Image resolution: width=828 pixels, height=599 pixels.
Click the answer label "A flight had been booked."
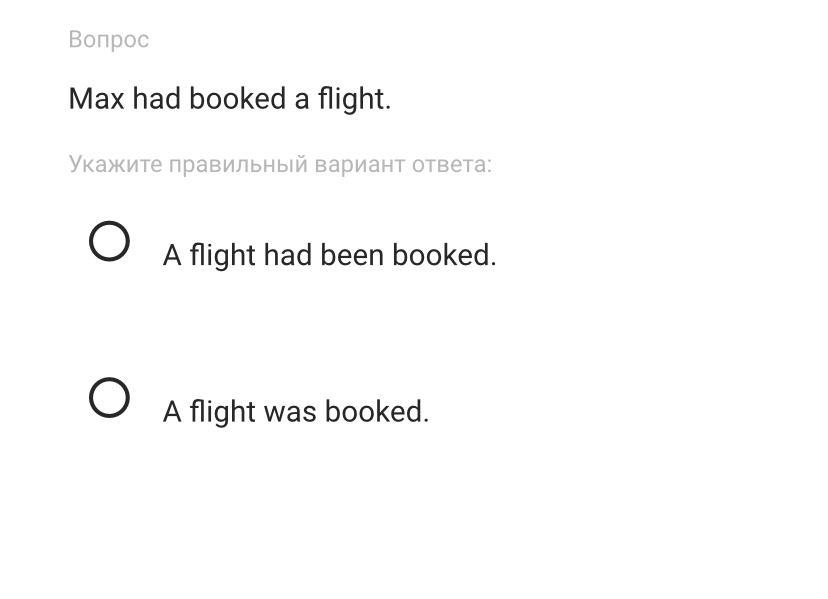[x=330, y=256]
